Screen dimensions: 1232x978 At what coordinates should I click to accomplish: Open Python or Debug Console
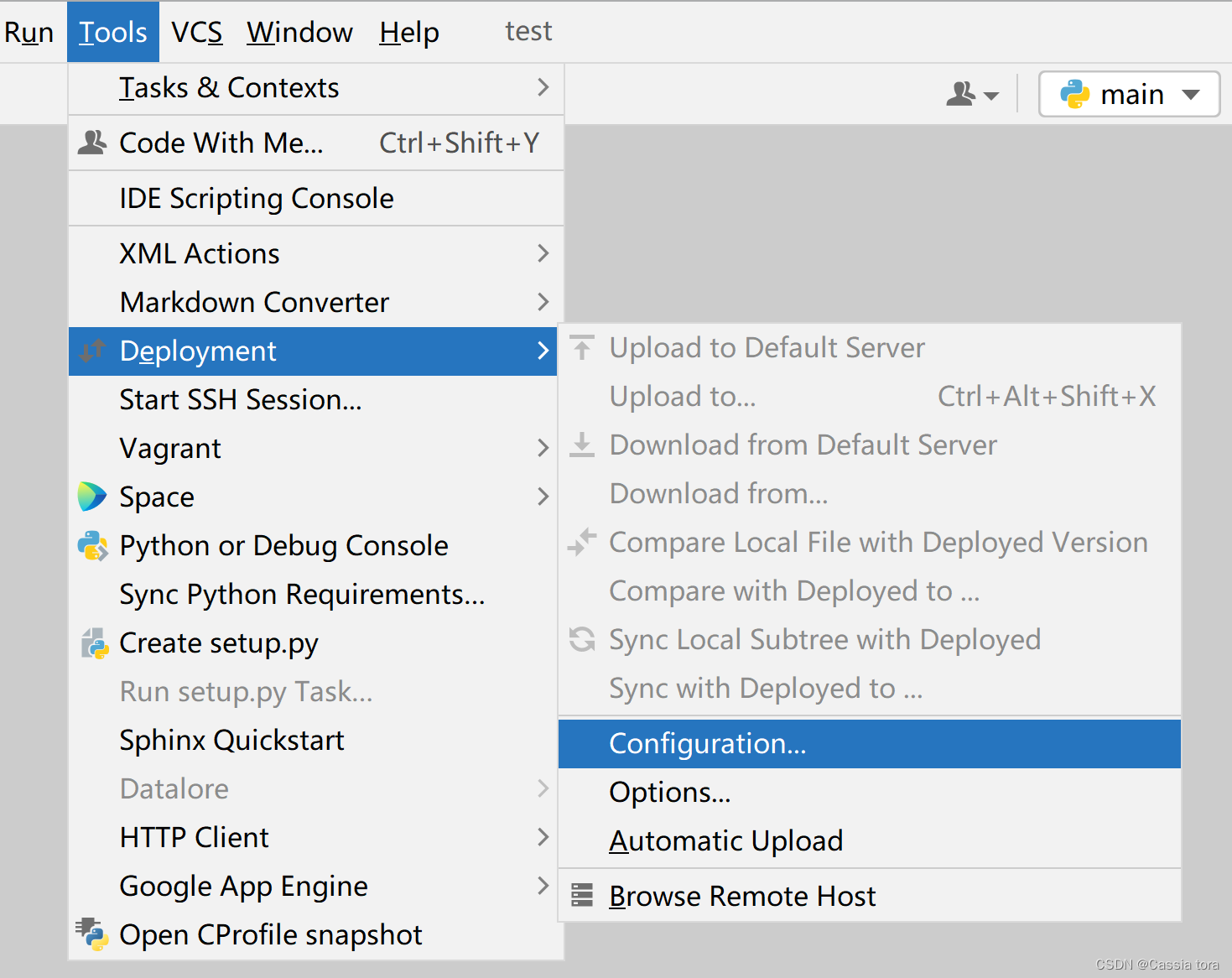tap(313, 545)
